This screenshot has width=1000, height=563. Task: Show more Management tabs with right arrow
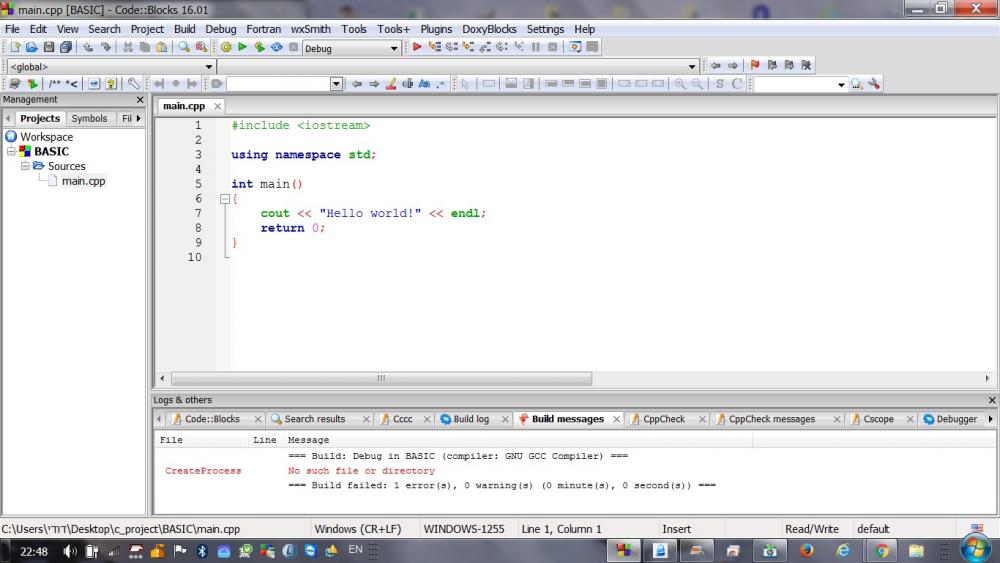[138, 118]
